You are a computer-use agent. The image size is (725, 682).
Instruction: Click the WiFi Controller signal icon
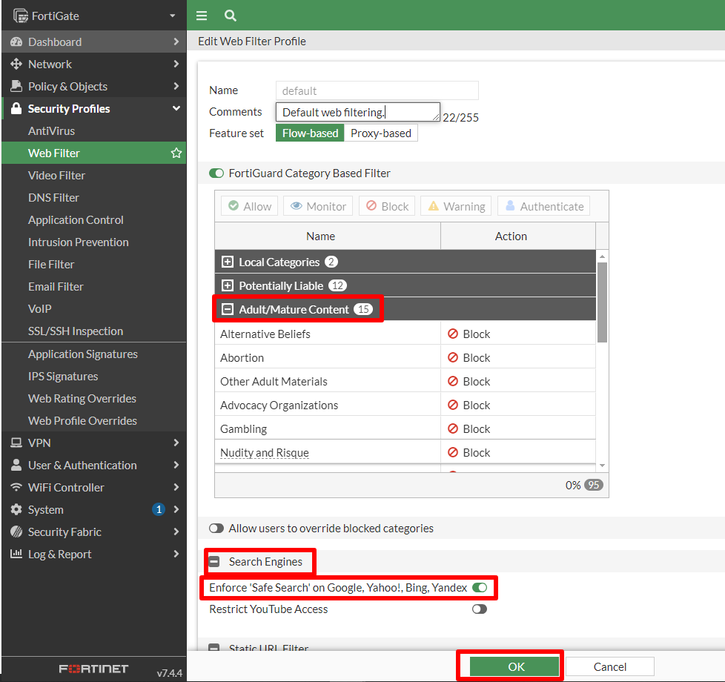point(16,487)
